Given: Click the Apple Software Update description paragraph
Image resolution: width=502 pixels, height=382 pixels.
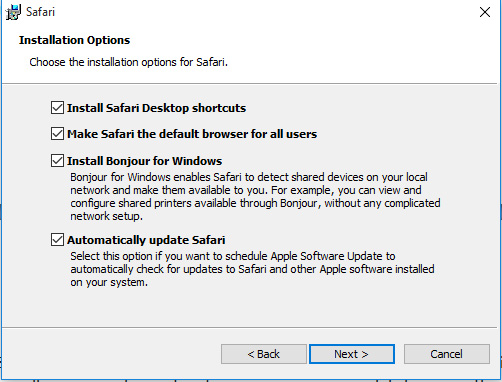Looking at the screenshot, I should click(x=252, y=269).
